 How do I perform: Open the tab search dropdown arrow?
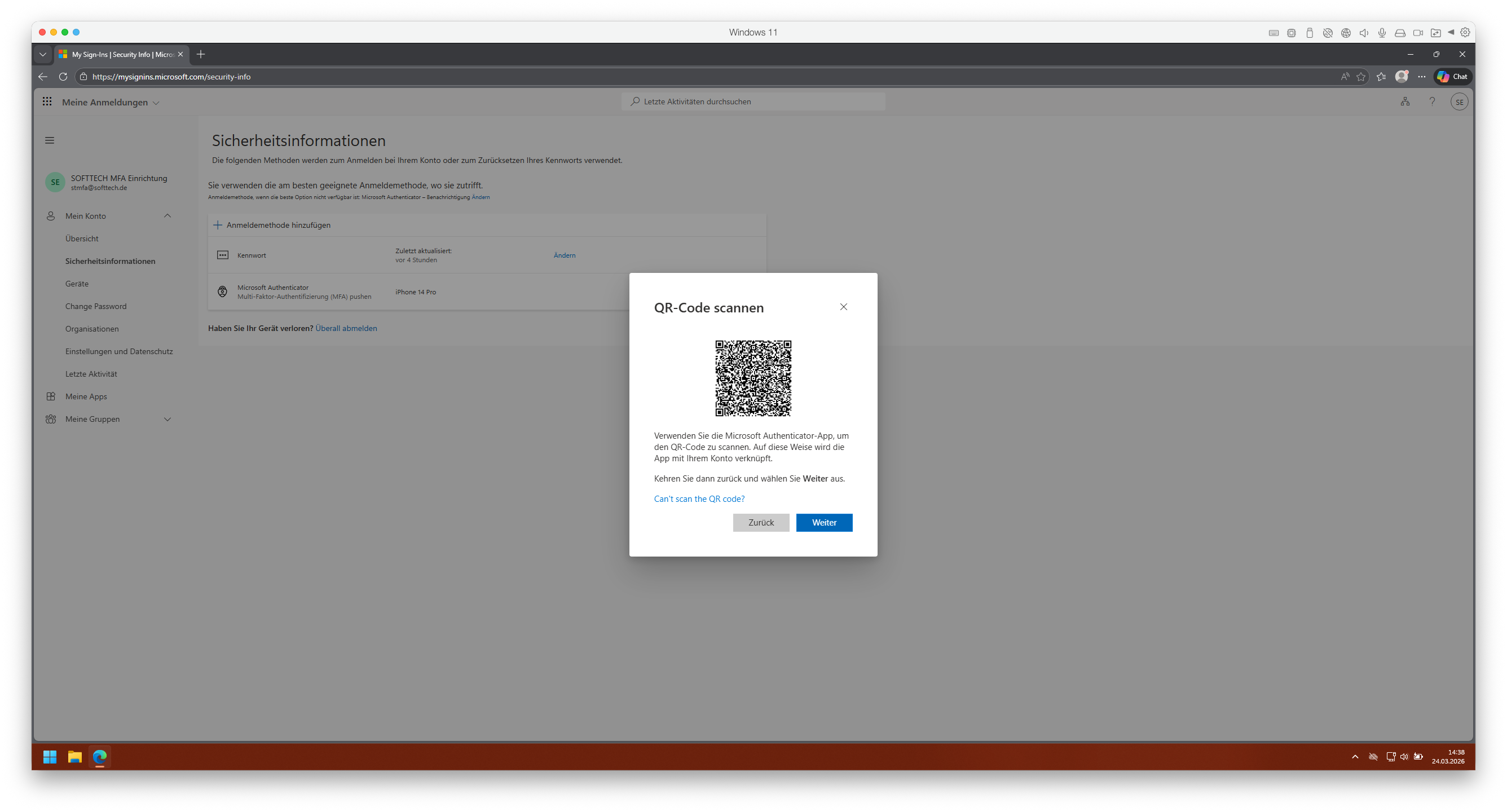click(43, 54)
